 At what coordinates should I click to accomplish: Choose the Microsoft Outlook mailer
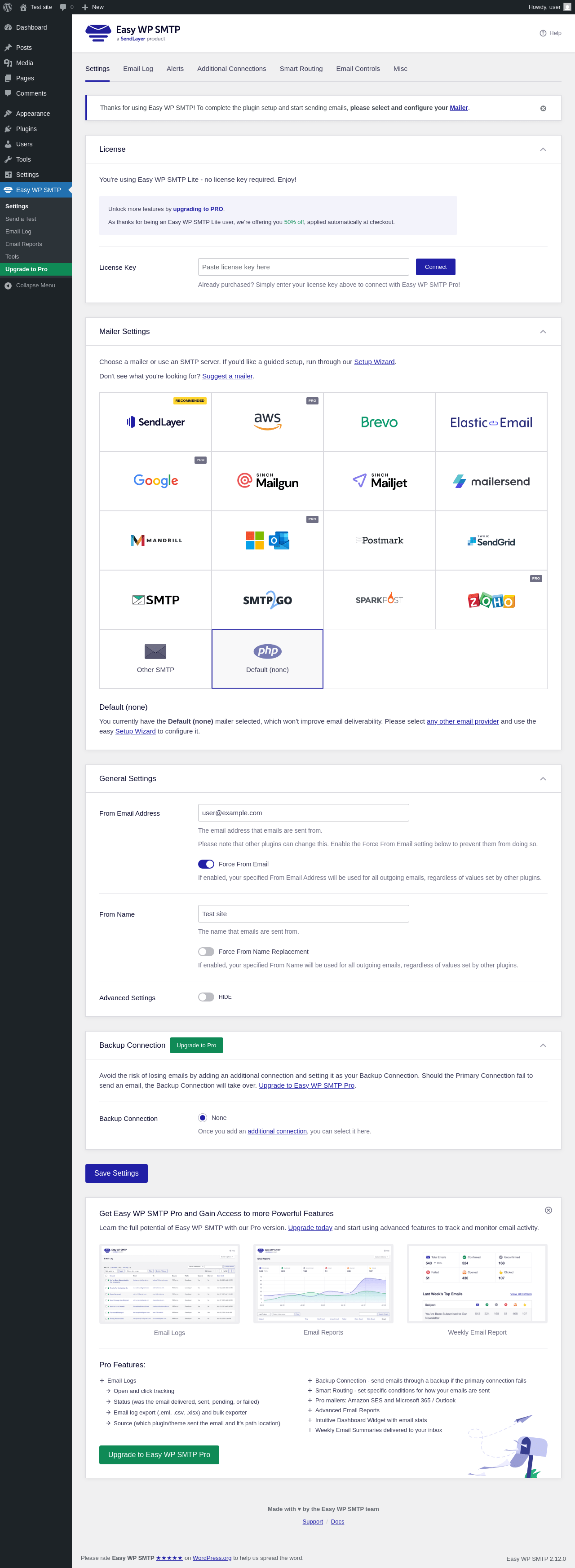(267, 540)
